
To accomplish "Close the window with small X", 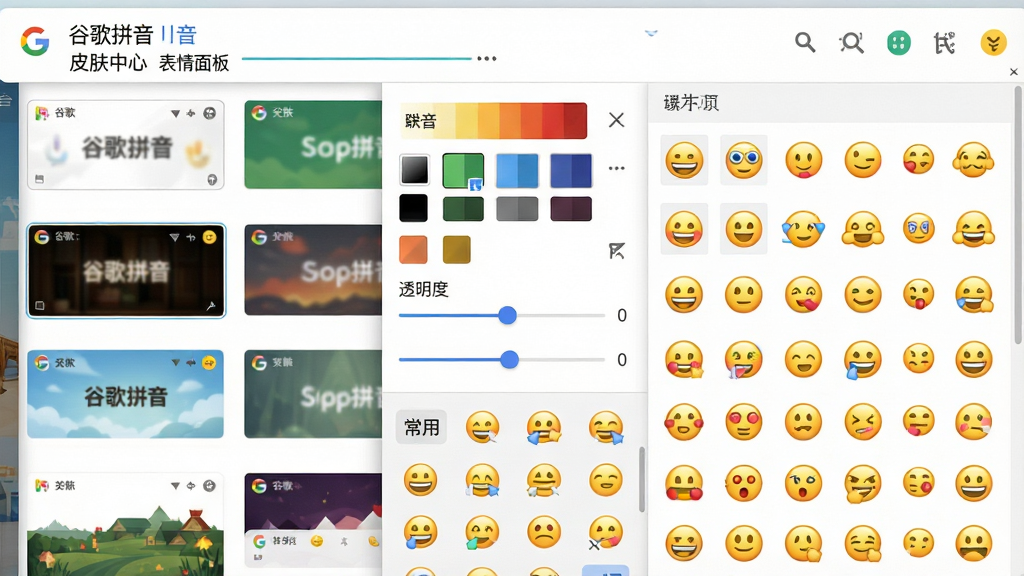I will [1014, 72].
